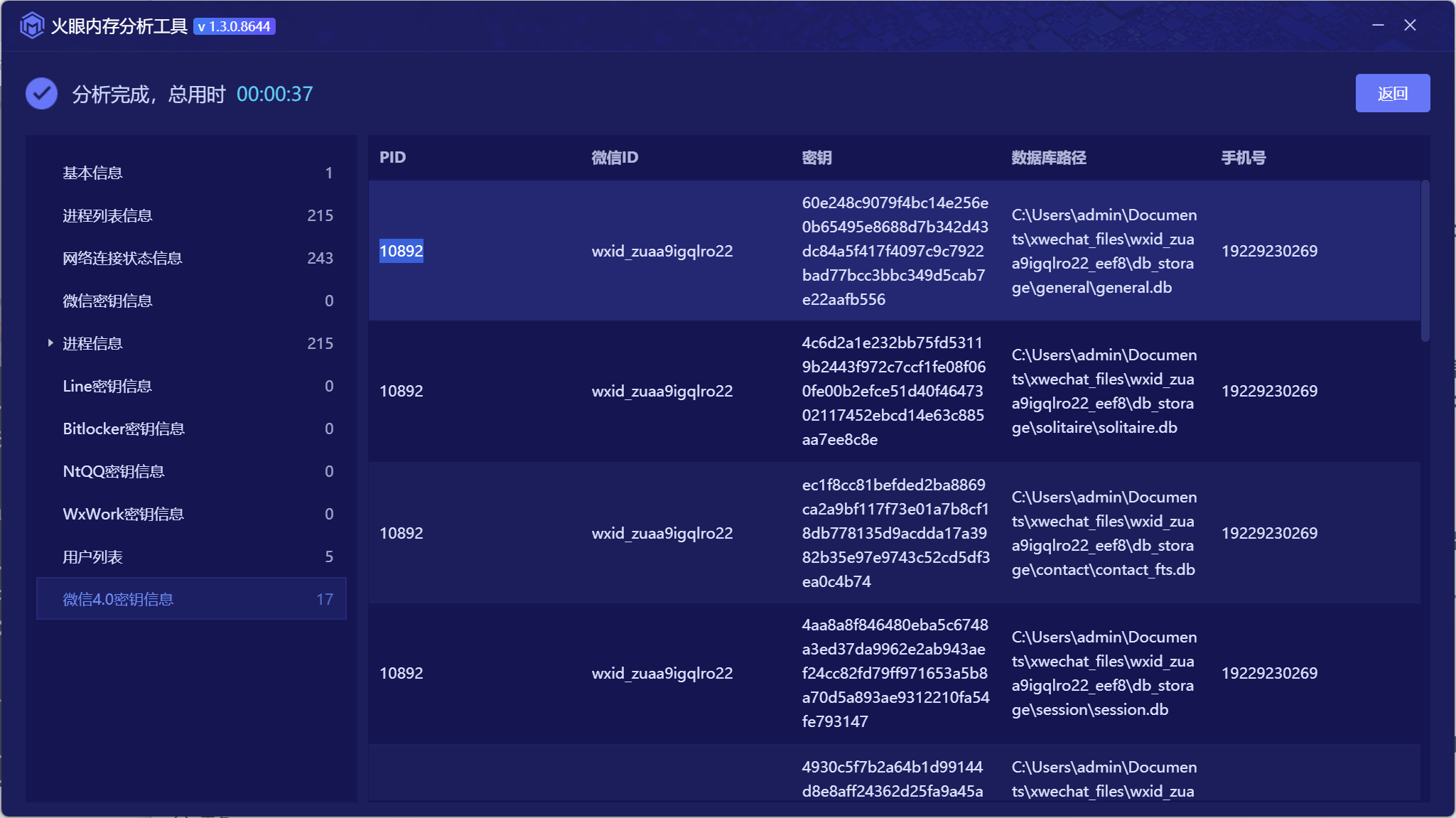This screenshot has height=818, width=1456.
Task: Open Line密钥信息 category
Action: (107, 387)
